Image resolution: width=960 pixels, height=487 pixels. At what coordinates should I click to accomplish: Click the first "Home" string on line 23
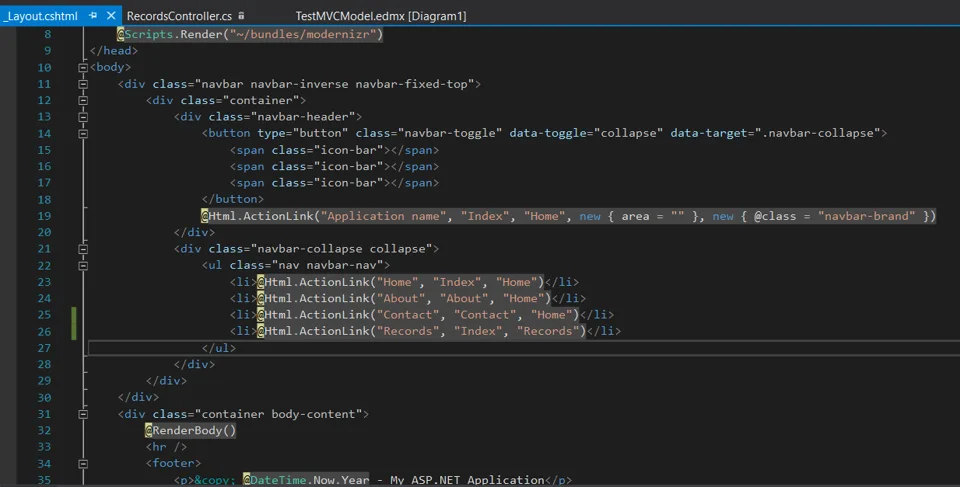[397, 282]
